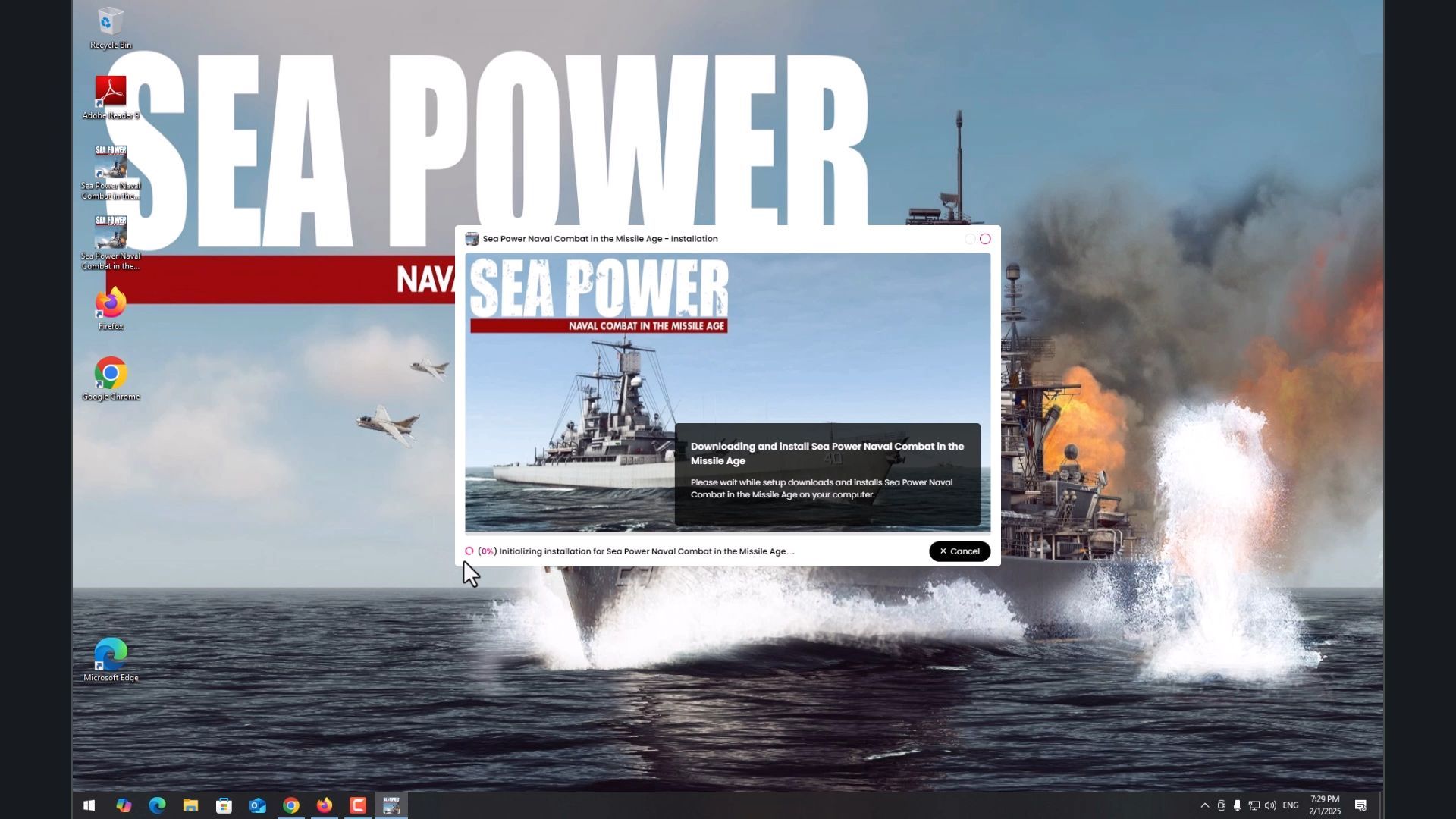
Task: Open Copilot from the taskbar
Action: click(124, 805)
